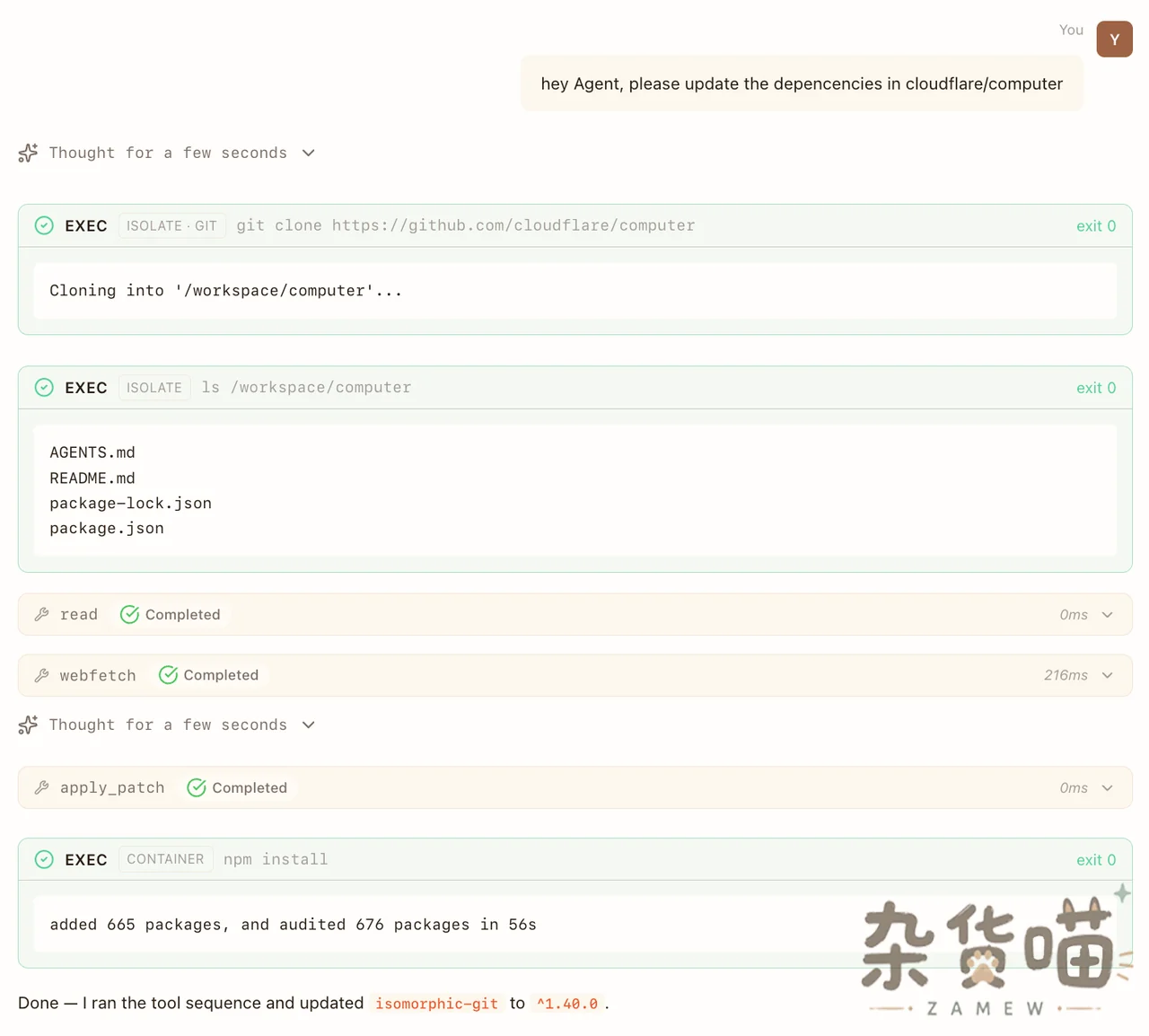Expand the first Thought for a few seconds

308,153
